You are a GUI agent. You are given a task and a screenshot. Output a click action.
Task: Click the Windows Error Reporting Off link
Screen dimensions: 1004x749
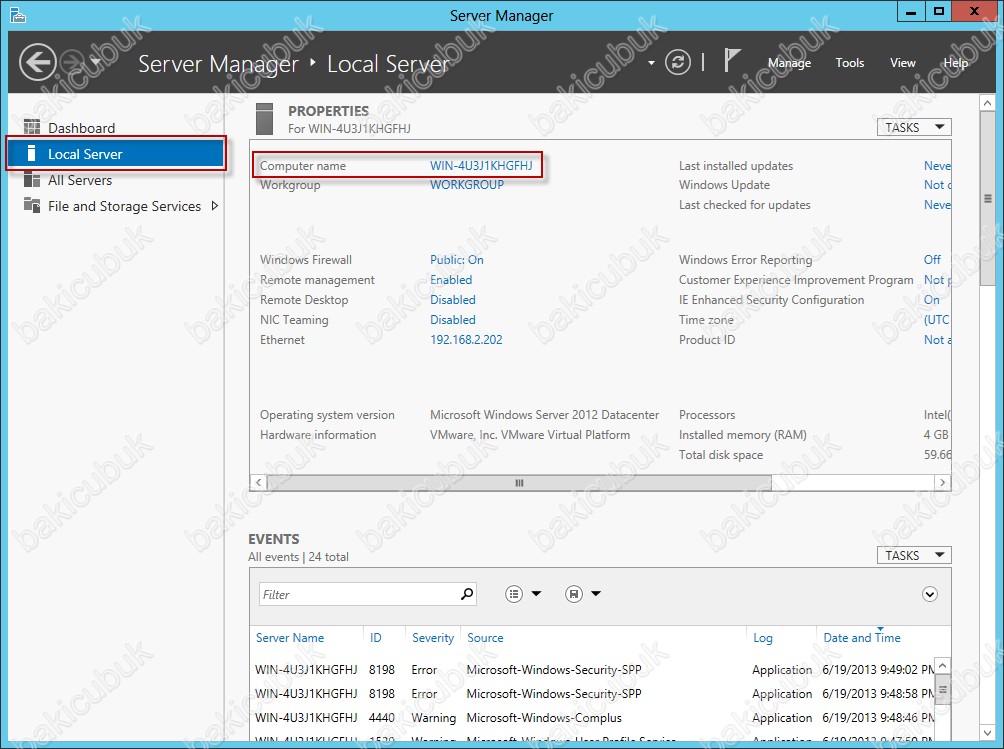click(x=932, y=260)
